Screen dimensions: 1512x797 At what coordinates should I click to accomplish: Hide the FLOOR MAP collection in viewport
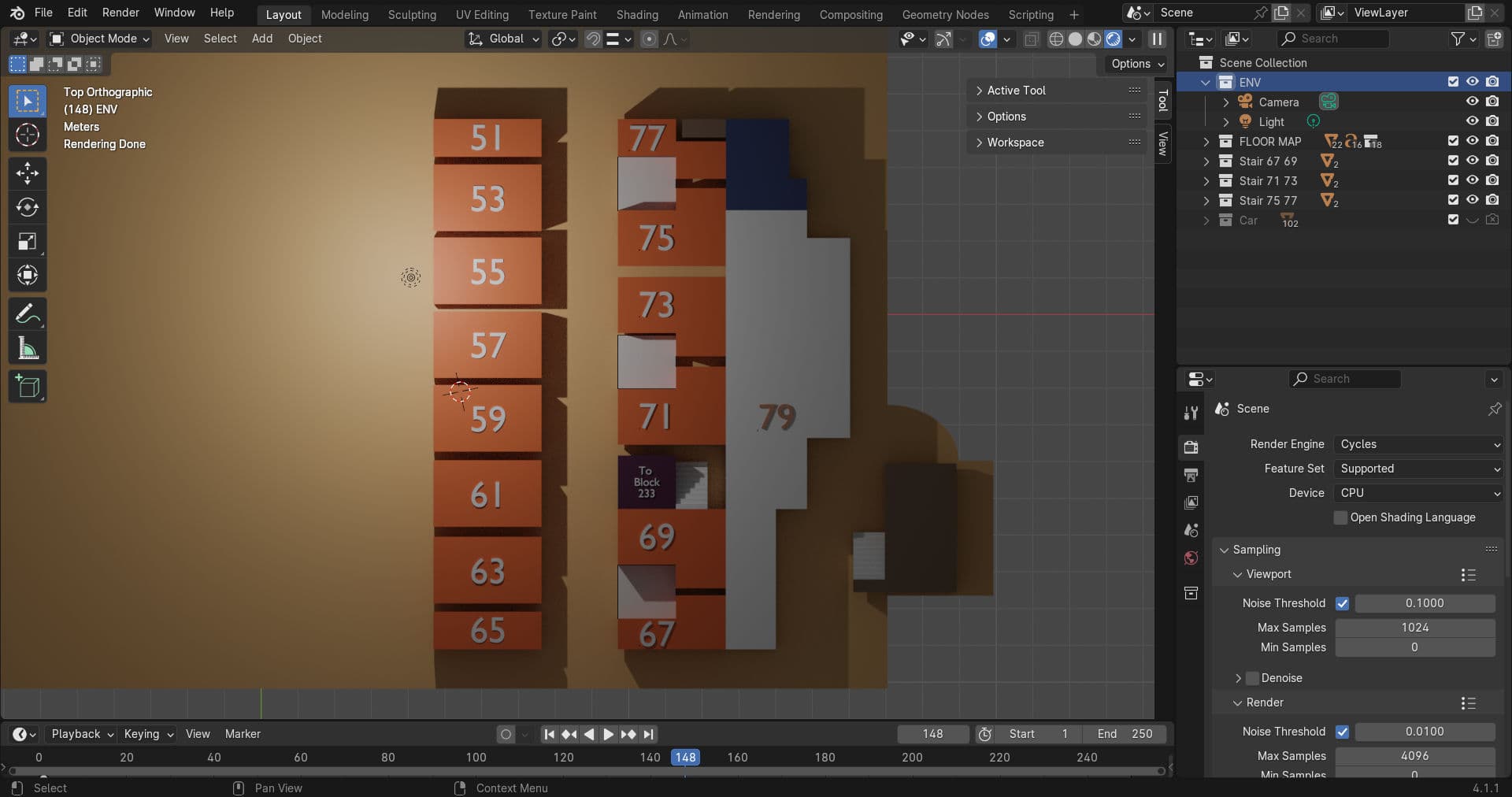[x=1472, y=141]
